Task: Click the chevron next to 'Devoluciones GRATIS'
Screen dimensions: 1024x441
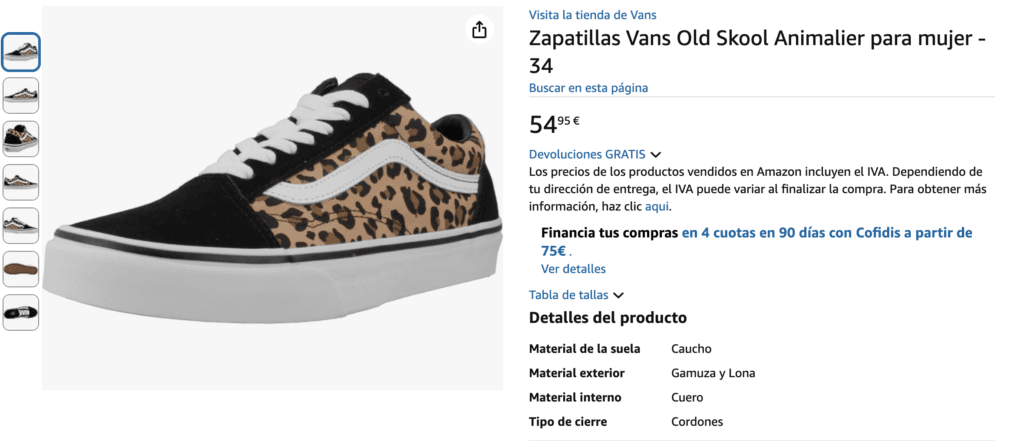Action: point(656,155)
